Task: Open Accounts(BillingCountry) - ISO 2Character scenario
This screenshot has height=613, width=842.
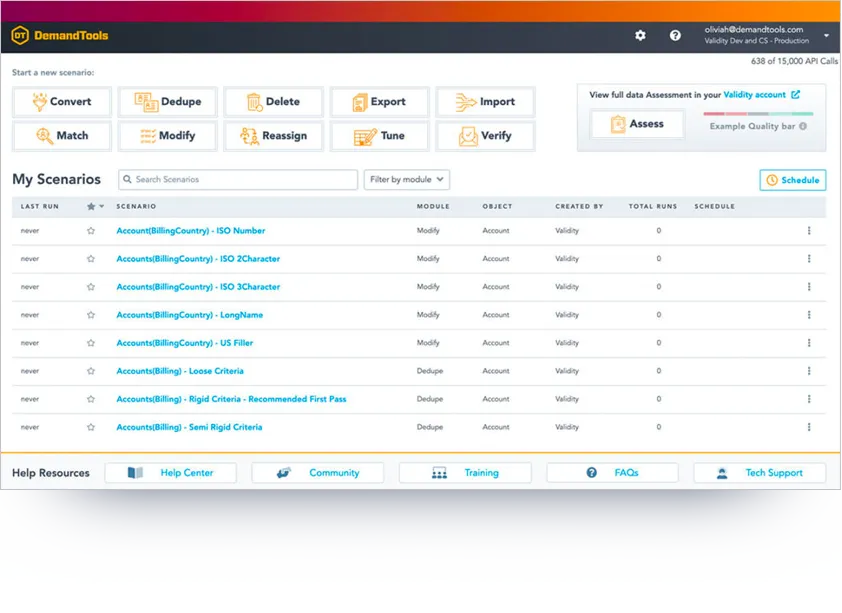Action: point(198,259)
